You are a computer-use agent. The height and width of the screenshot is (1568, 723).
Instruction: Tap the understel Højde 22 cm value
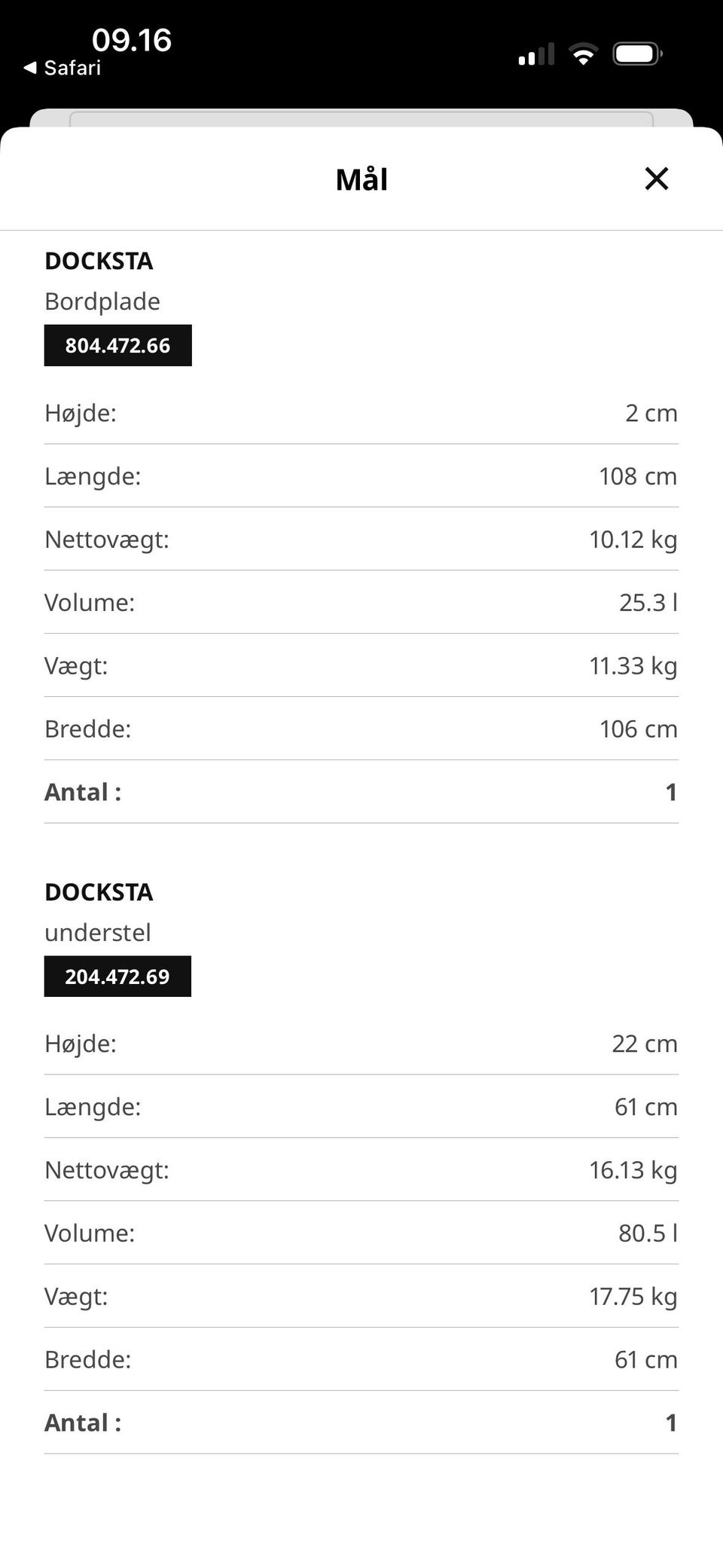[644, 1044]
